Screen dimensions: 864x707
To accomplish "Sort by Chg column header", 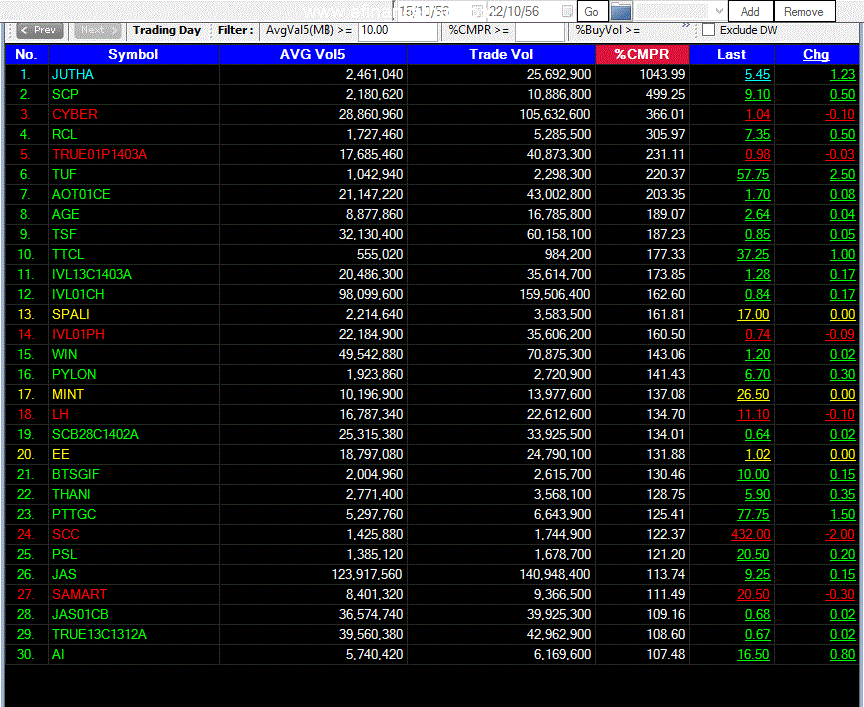I will click(816, 55).
